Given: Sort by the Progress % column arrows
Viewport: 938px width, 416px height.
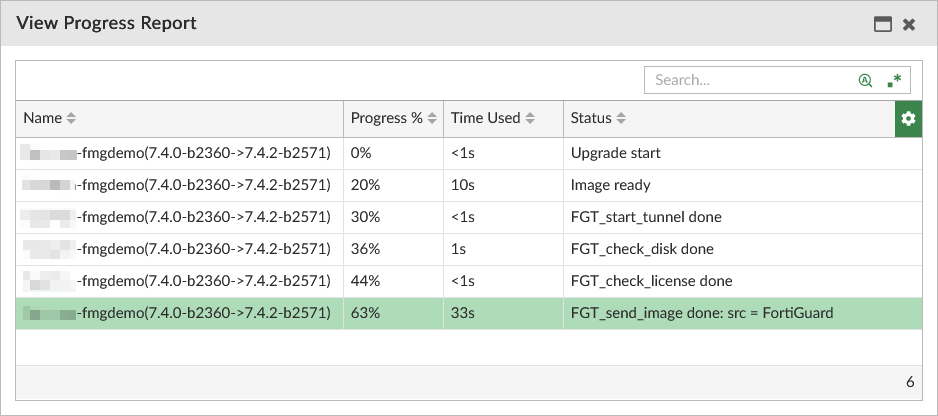Looking at the screenshot, I should point(432,119).
